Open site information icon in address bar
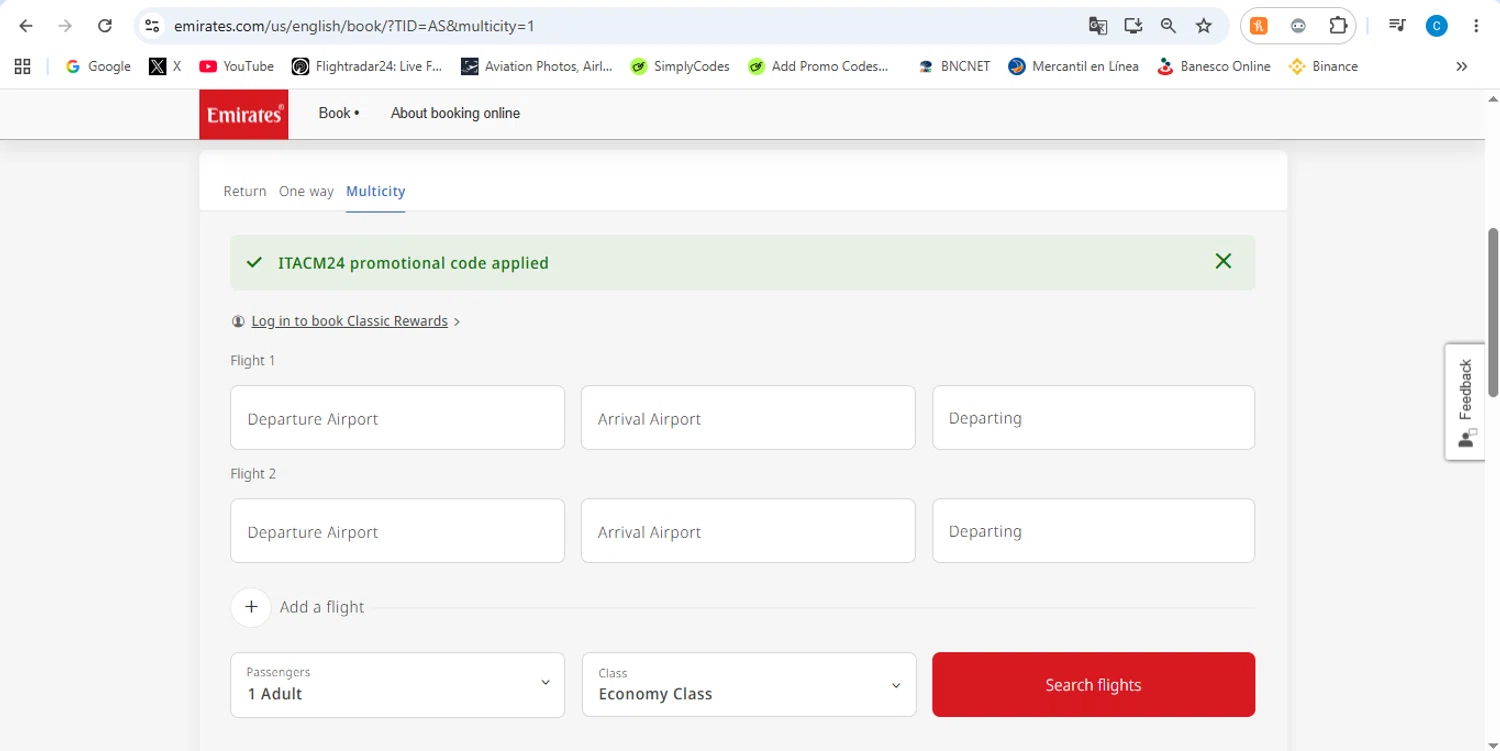The height and width of the screenshot is (751, 1500). tap(152, 26)
